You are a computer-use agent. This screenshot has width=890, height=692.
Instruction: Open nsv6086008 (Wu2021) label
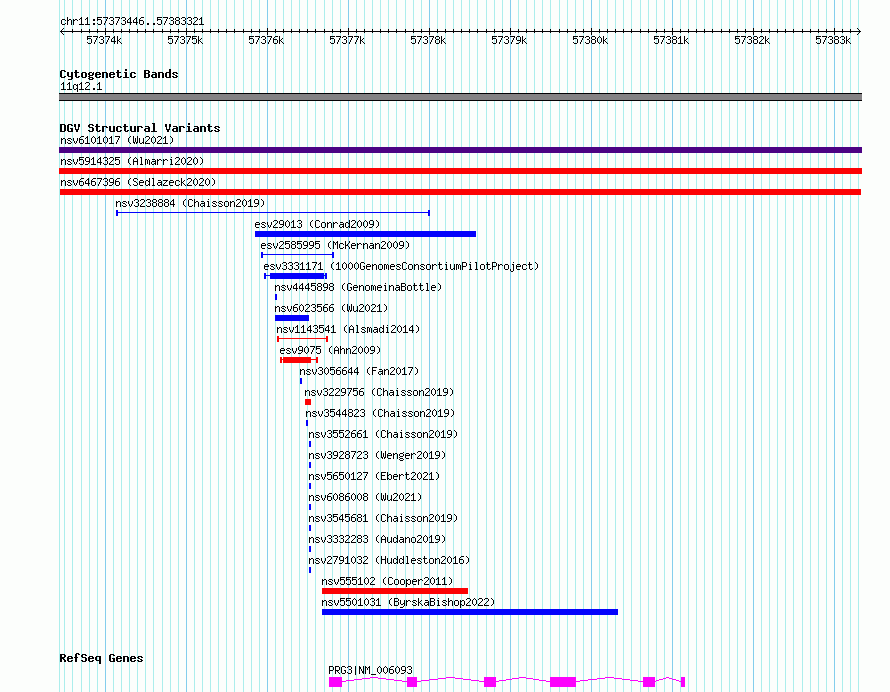click(x=365, y=497)
